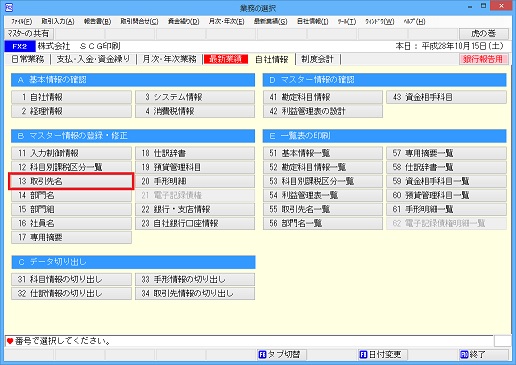Screen dimensions: 516x365
Task: Open the ヘルプ(H) menu
Action: 414,22
